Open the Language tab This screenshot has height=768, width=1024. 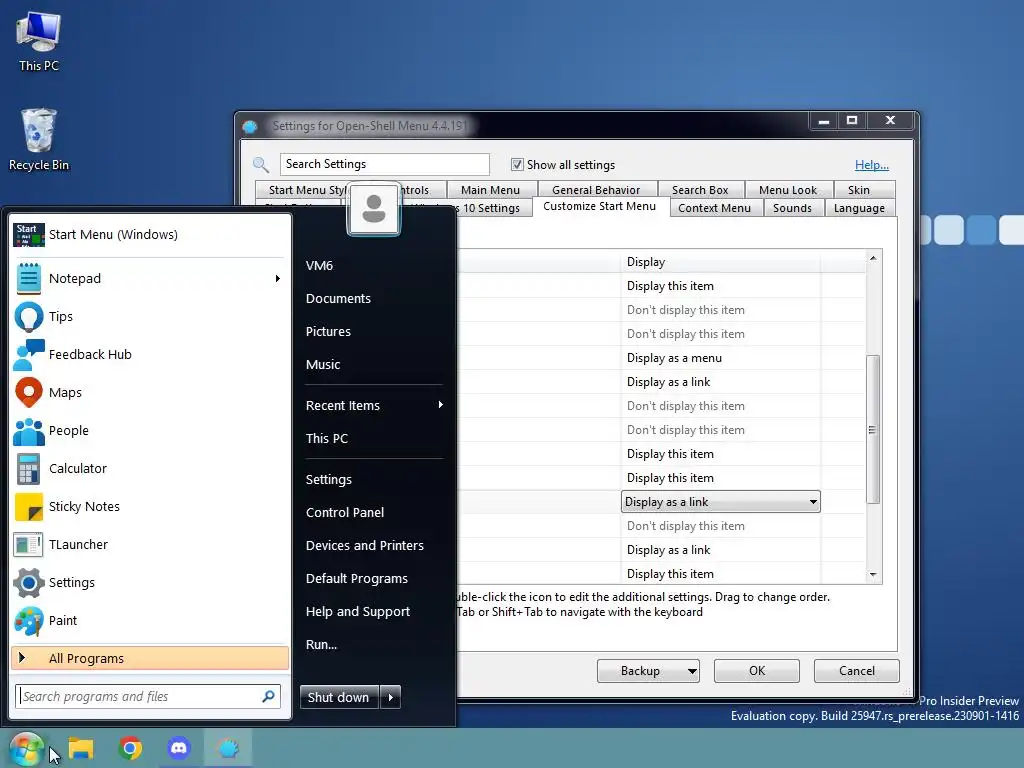click(859, 208)
